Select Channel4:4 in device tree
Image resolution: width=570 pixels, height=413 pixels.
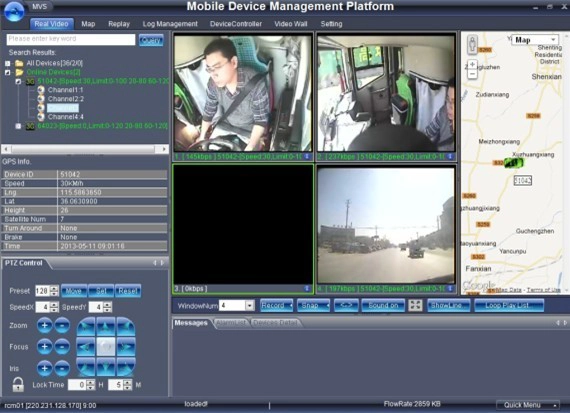65,117
